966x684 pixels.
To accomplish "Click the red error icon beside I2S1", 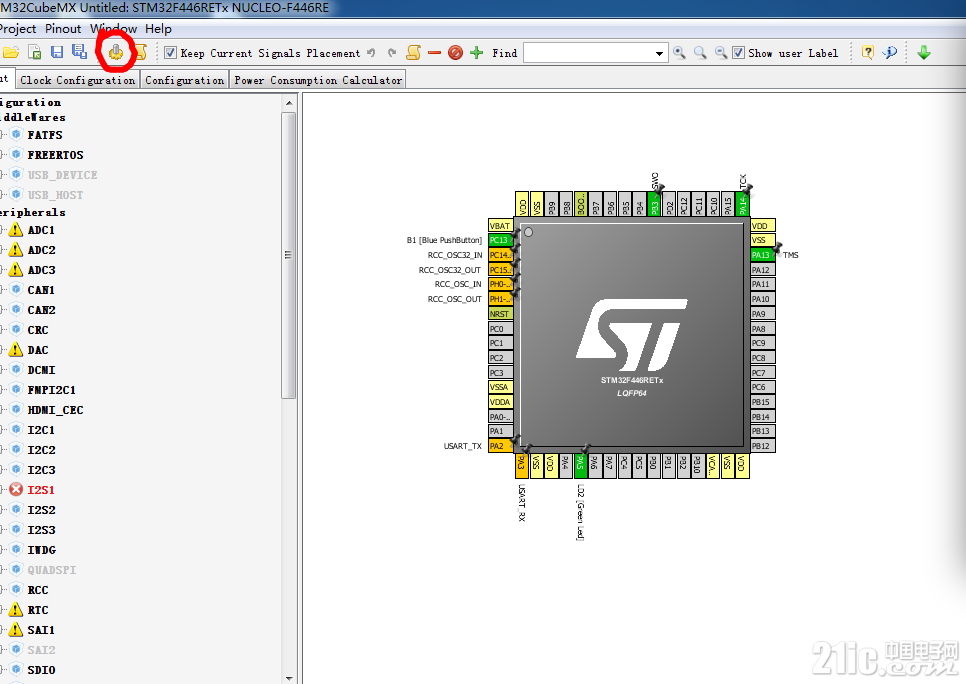I will [16, 490].
